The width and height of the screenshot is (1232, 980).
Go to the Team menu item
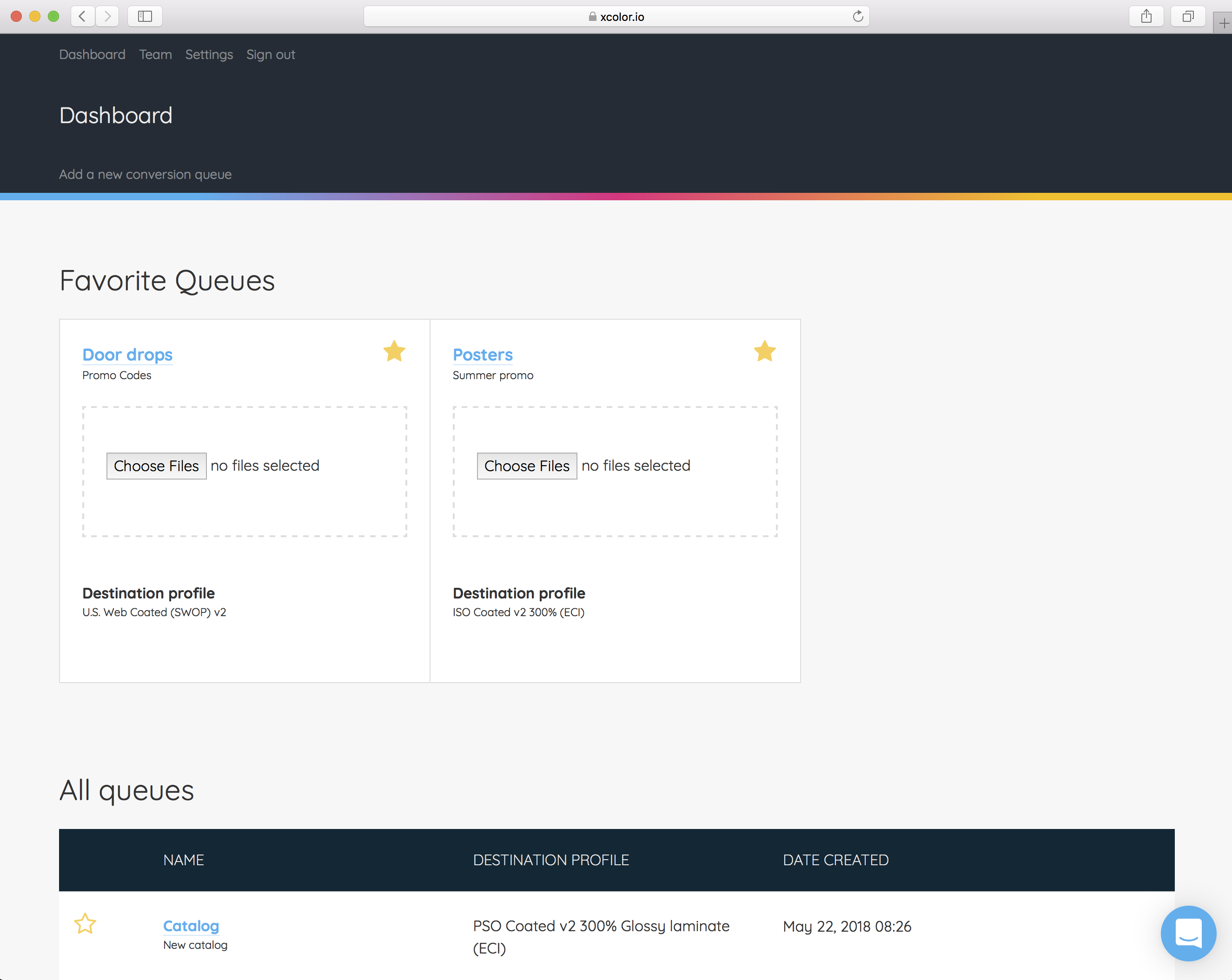tap(155, 54)
